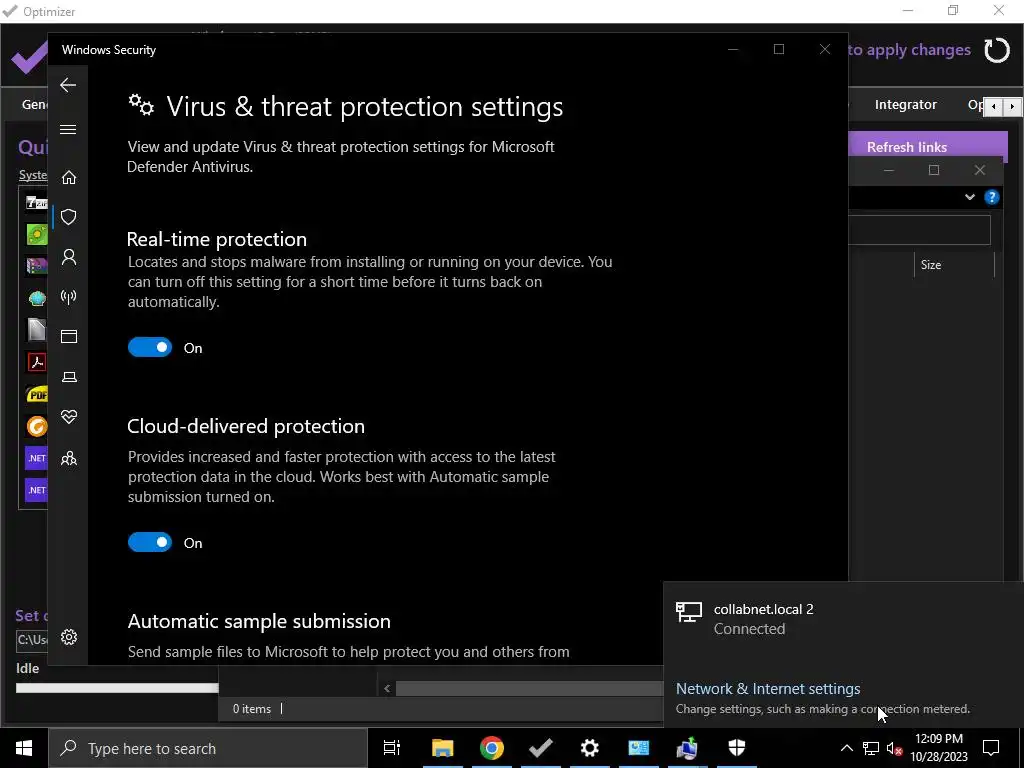Switch to Integrator tab in Optimizer
1024x768 pixels.
click(905, 104)
